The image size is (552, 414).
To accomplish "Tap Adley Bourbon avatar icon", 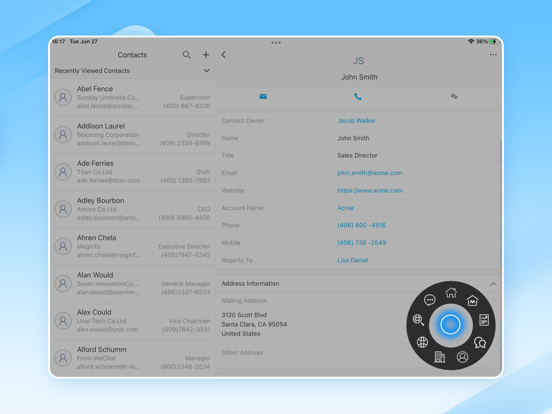I will tap(63, 209).
